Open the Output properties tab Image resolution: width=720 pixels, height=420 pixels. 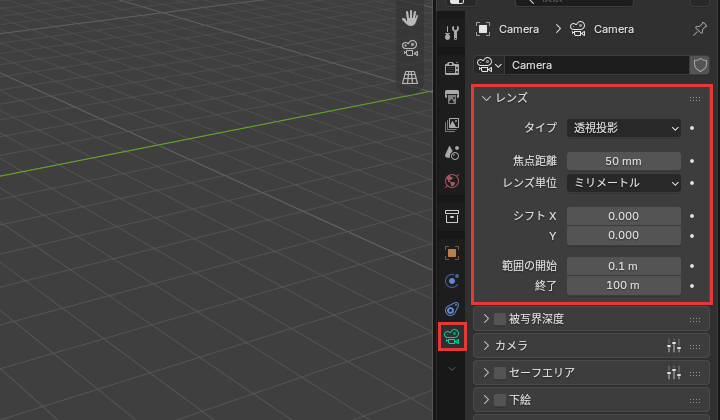[x=452, y=96]
